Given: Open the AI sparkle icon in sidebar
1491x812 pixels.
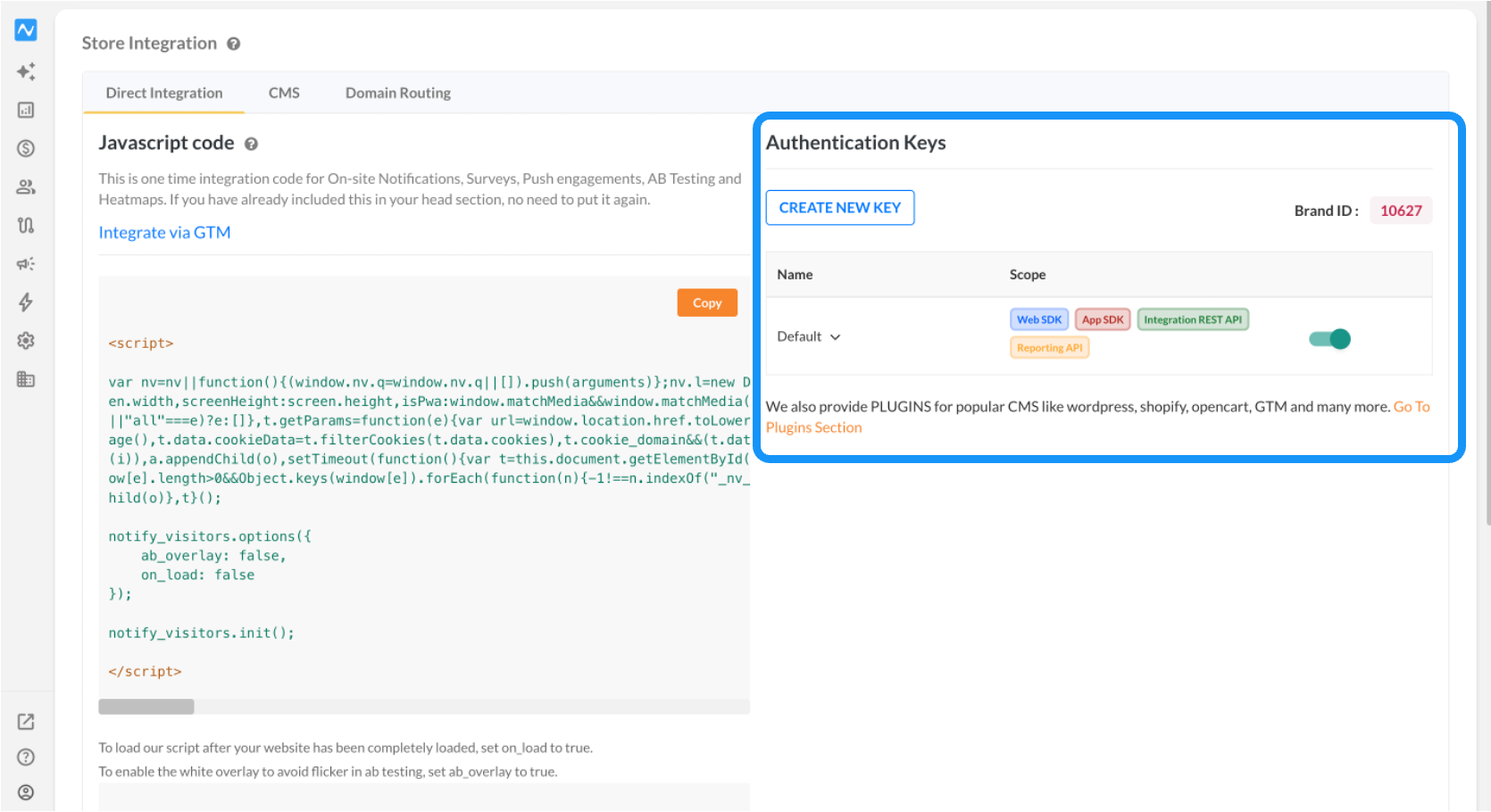Looking at the screenshot, I should pyautogui.click(x=26, y=71).
